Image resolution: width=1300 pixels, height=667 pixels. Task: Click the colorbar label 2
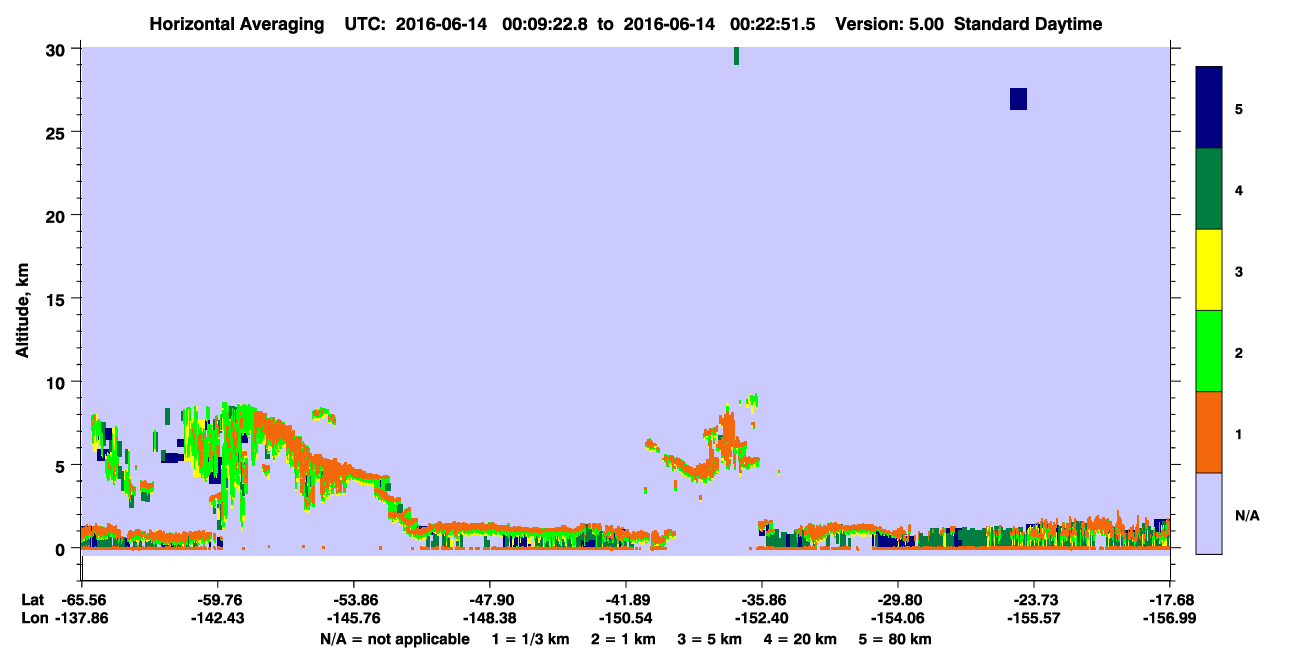coord(1239,352)
